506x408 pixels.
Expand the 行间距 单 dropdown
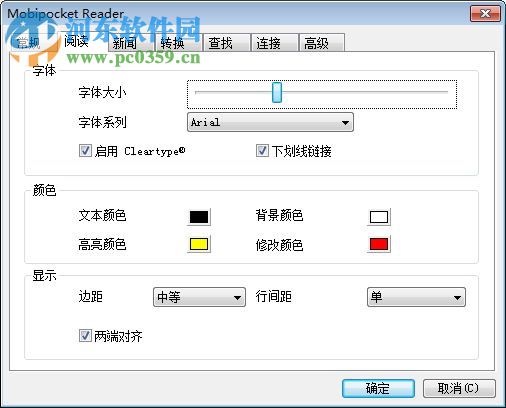416,297
